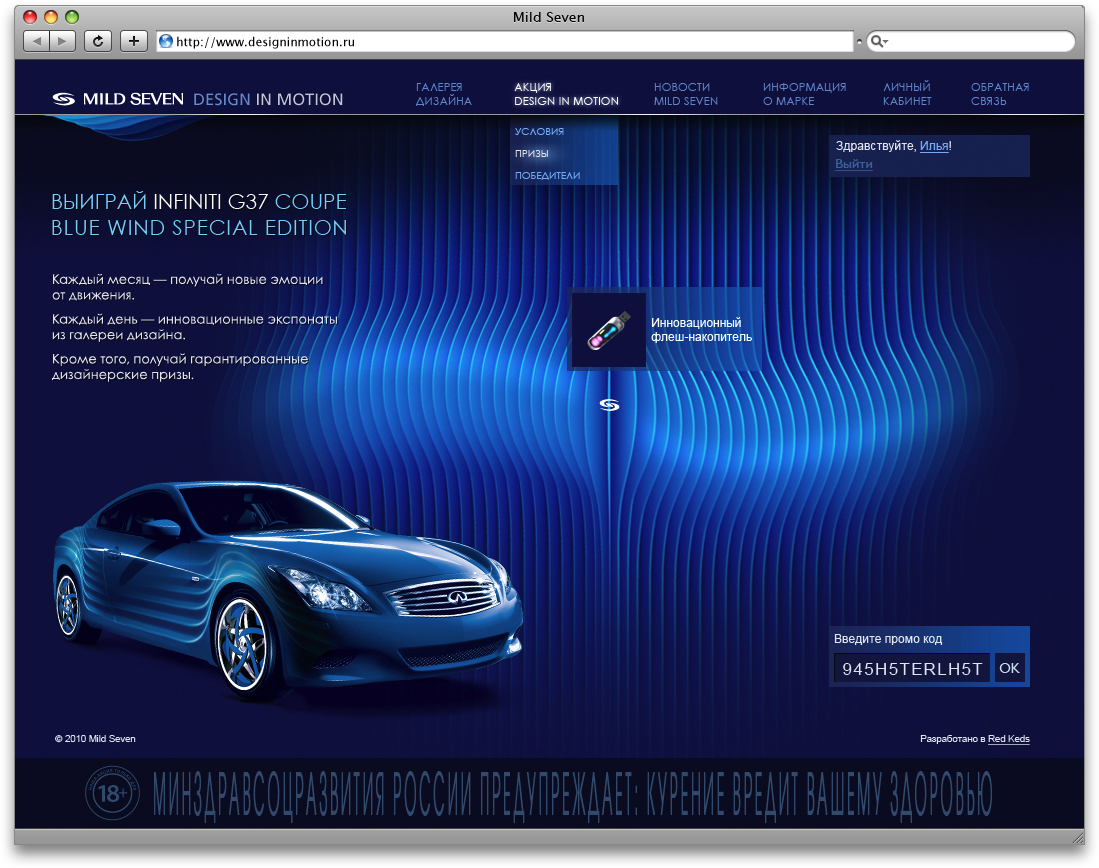Click the flash drive prize thumbnail

tap(608, 330)
